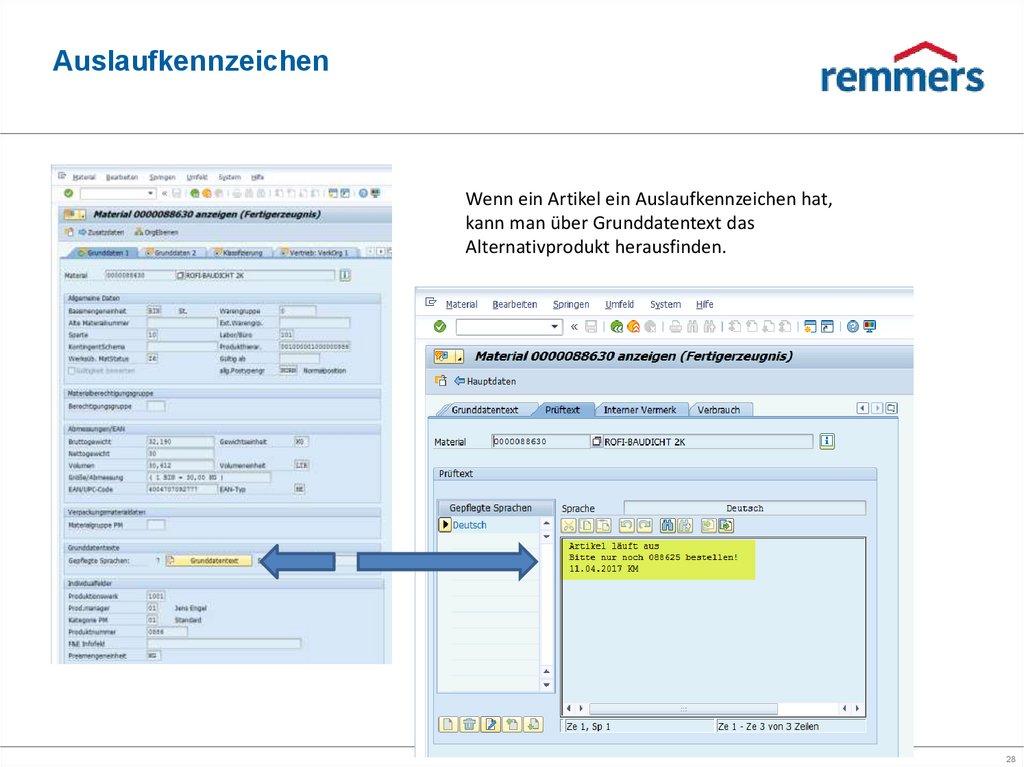Click green Back button in Prüftext window

coord(616,326)
